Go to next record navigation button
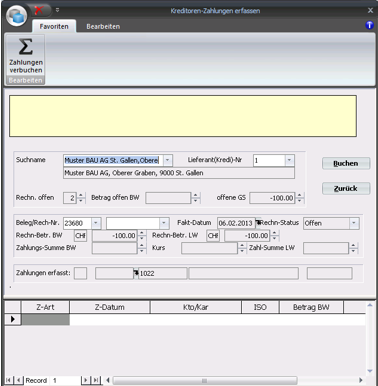 coord(85,380)
